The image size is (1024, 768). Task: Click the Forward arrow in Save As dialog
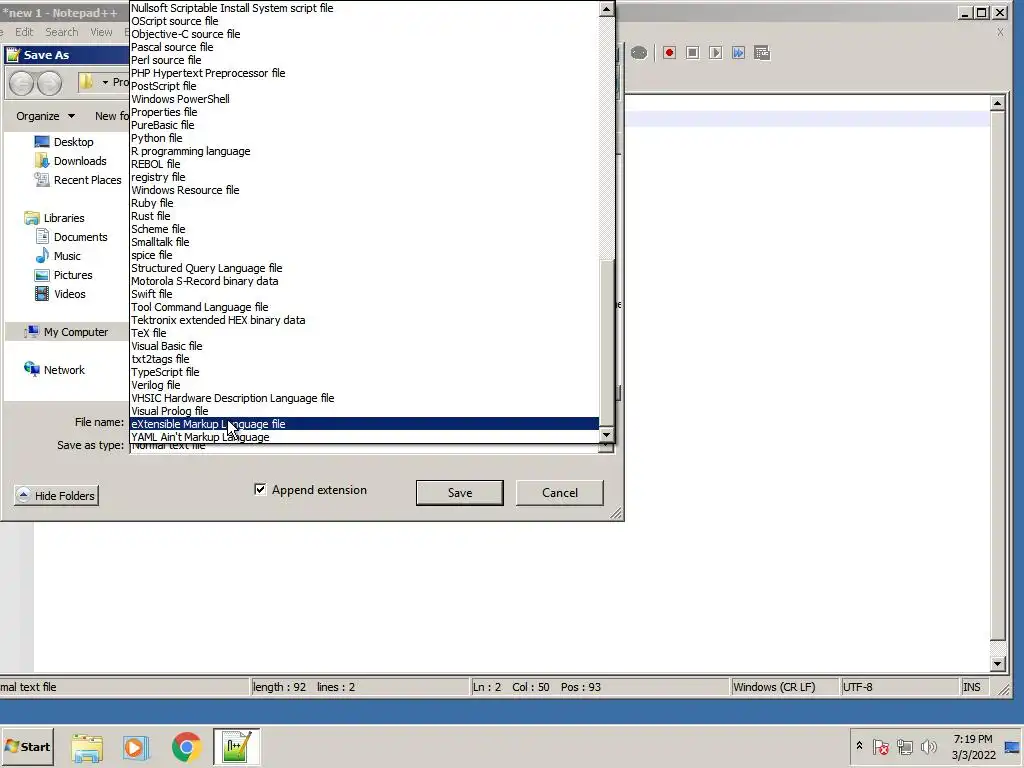[50, 84]
